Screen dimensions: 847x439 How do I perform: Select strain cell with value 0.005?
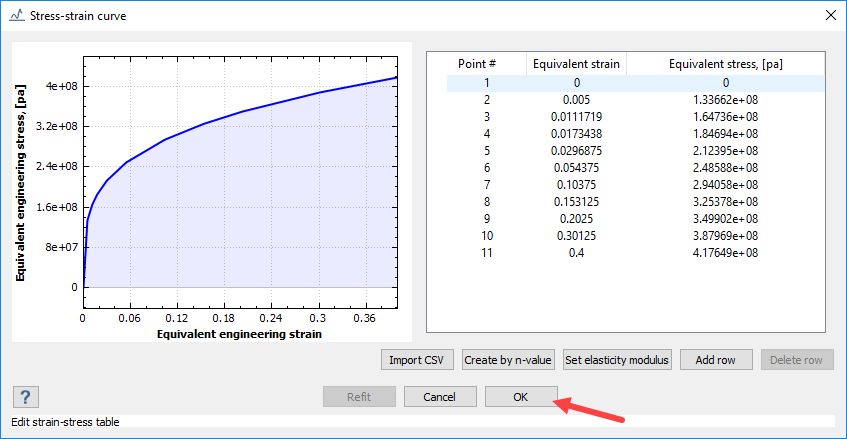tap(576, 100)
